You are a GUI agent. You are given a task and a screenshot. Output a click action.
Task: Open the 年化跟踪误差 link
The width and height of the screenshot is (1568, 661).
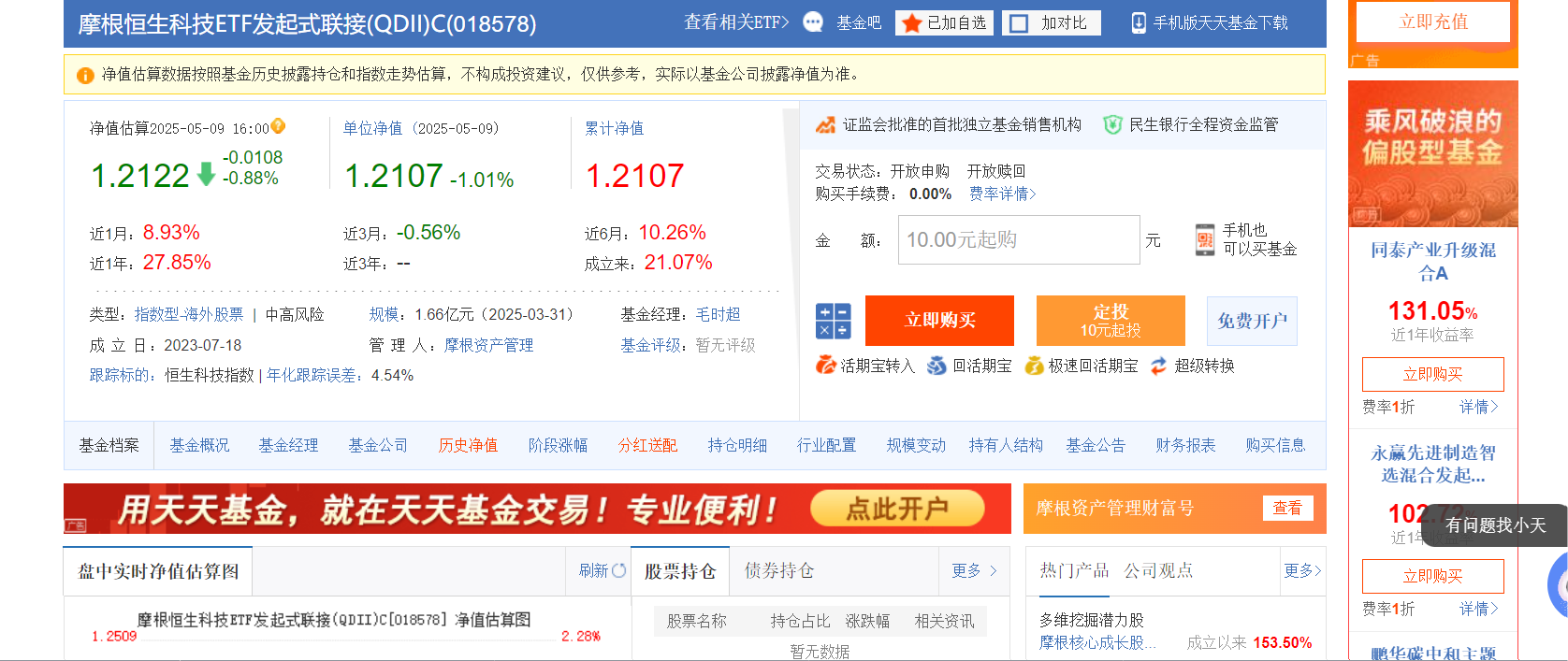[312, 375]
